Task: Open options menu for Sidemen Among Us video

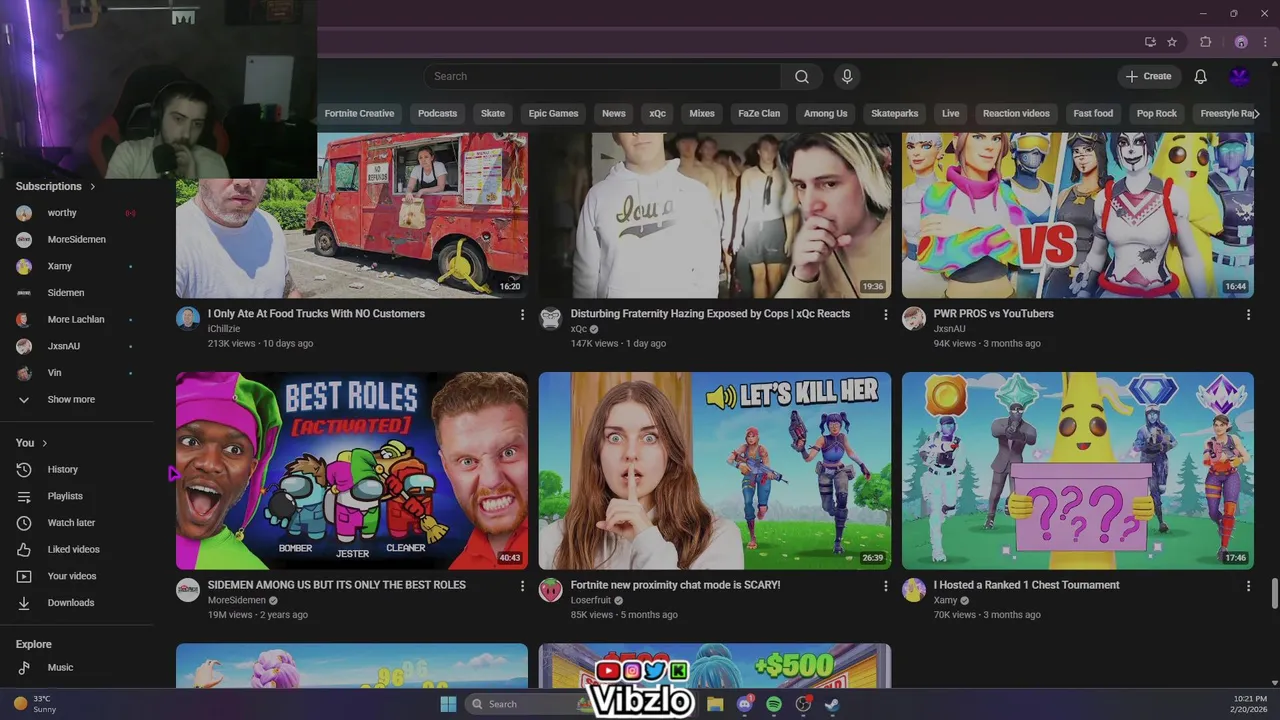Action: pyautogui.click(x=522, y=586)
